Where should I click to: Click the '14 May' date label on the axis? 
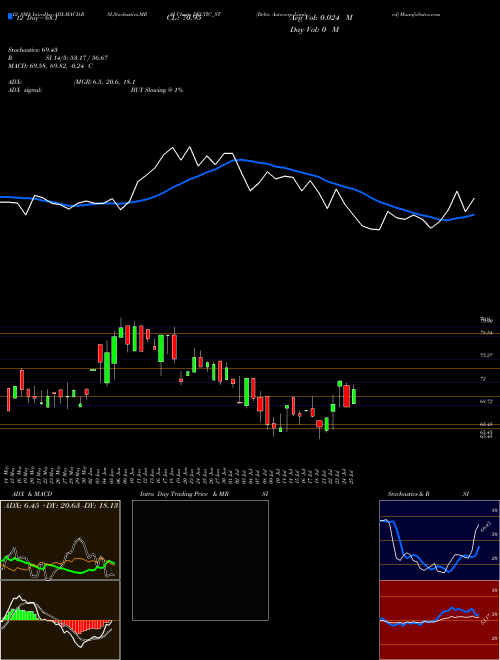point(6,474)
